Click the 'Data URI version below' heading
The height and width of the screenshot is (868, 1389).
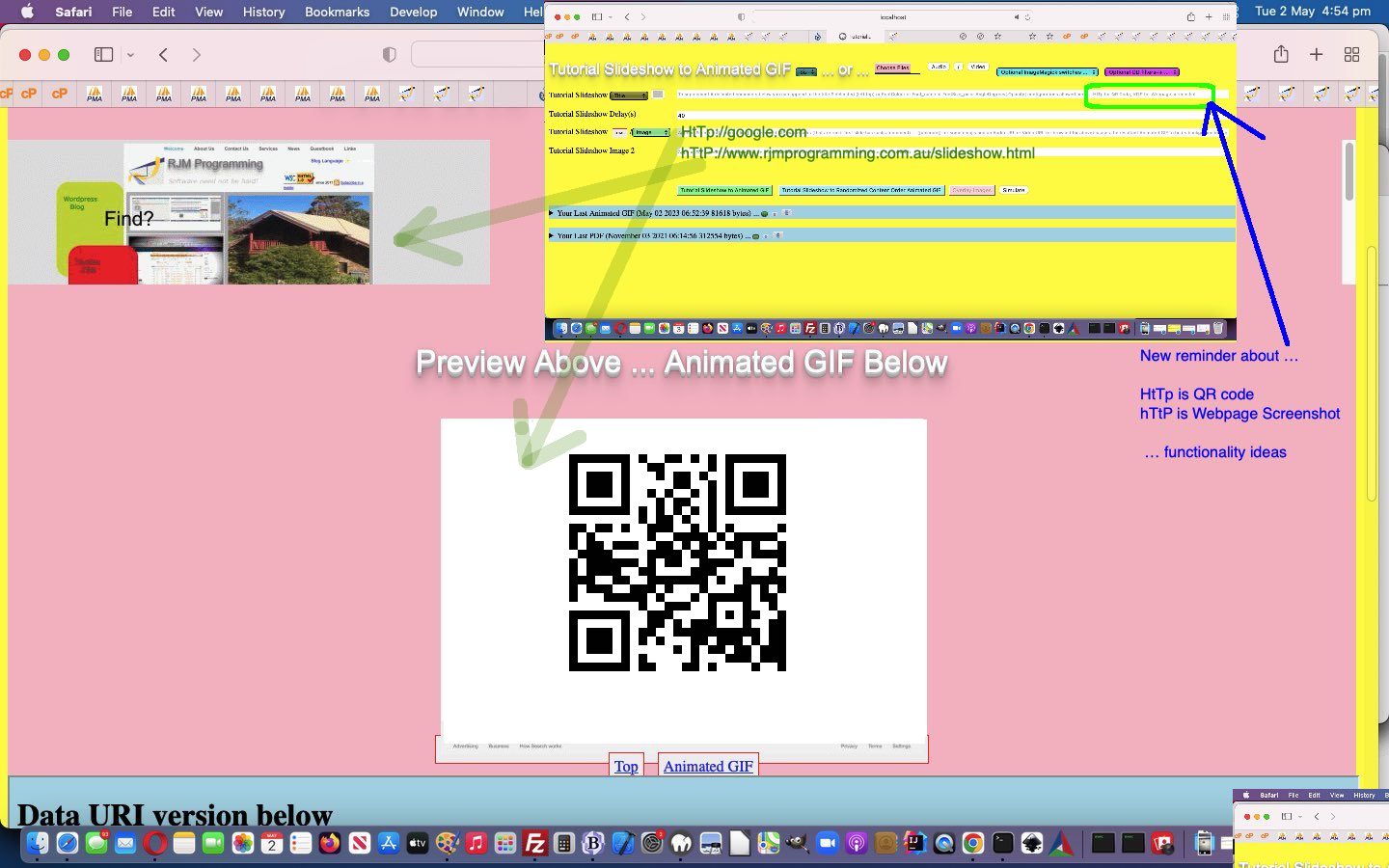175,815
